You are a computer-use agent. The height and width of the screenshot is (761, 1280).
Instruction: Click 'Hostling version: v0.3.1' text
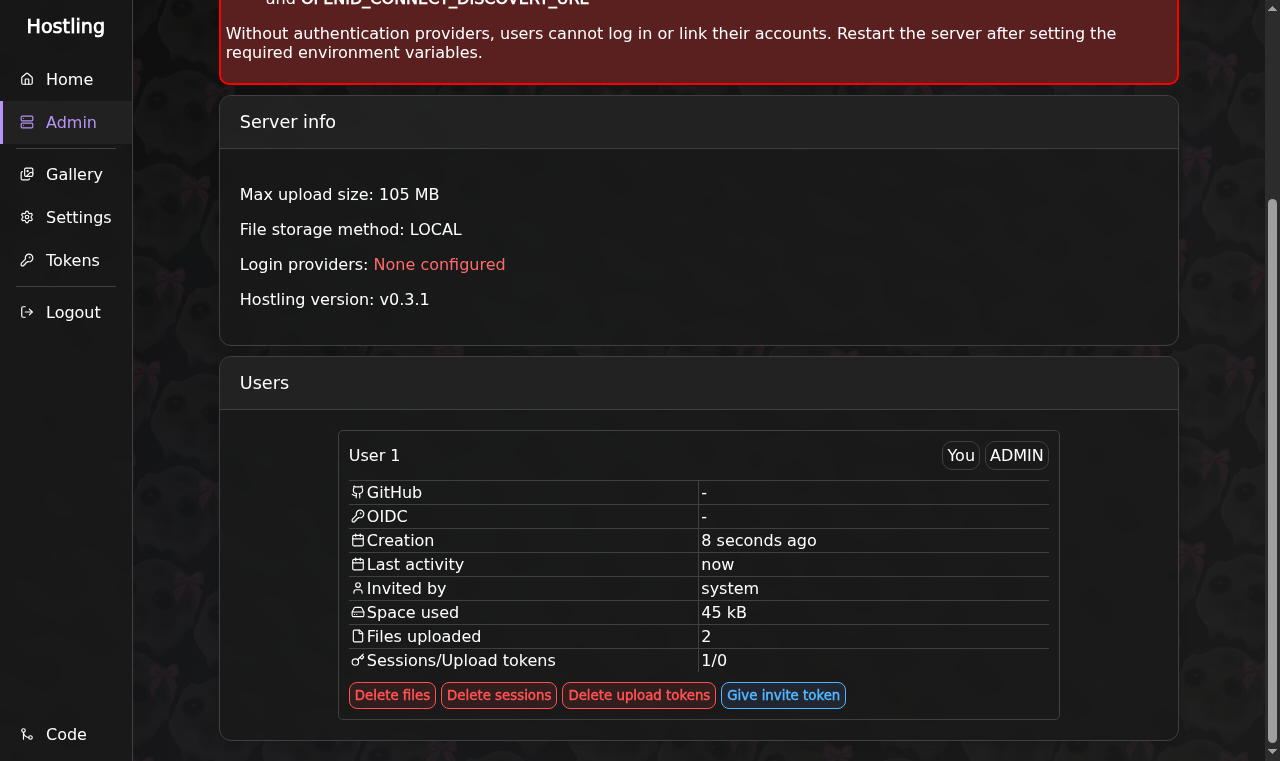tap(335, 299)
